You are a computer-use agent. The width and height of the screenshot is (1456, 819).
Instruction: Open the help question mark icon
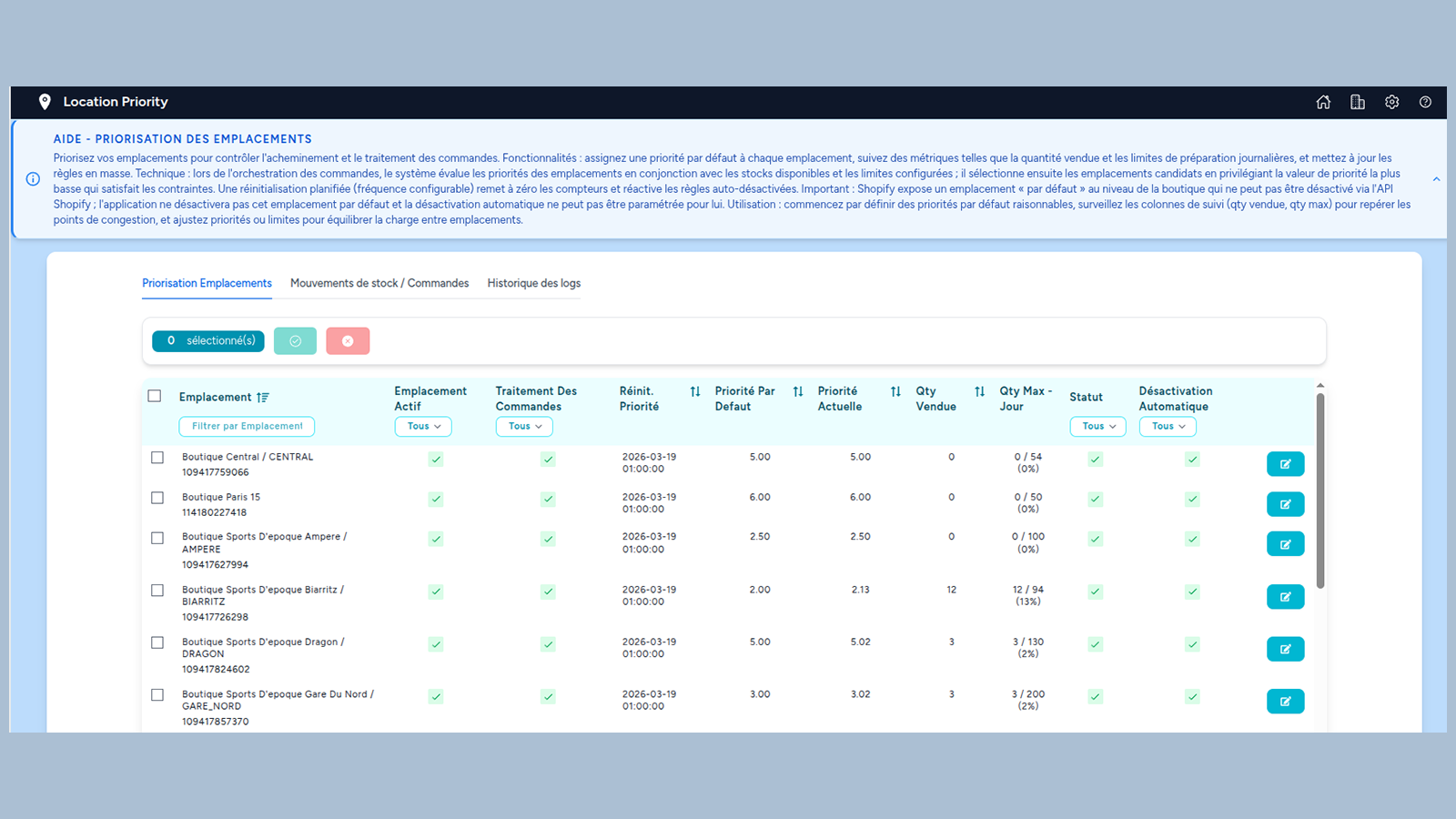tap(1425, 102)
